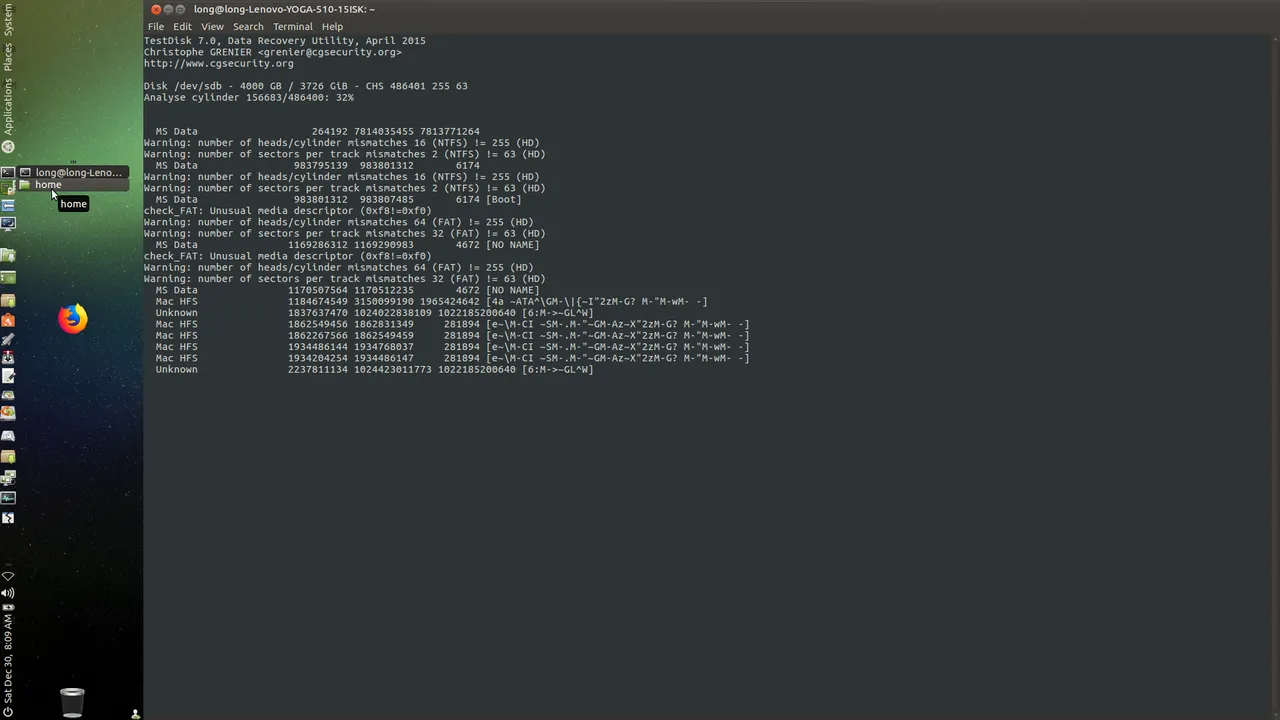Click the Analyse cylinder 156683/486400: 32% line
Image resolution: width=1280 pixels, height=720 pixels.
tap(248, 97)
